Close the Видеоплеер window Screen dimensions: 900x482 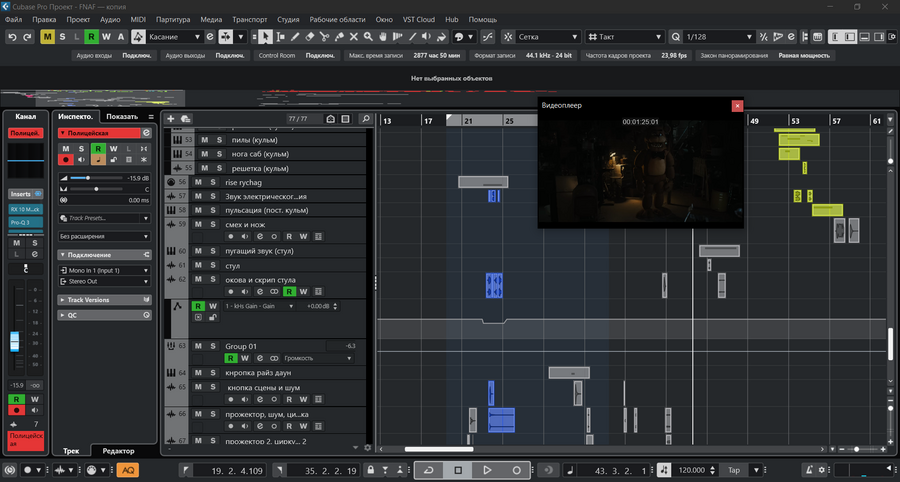point(737,105)
